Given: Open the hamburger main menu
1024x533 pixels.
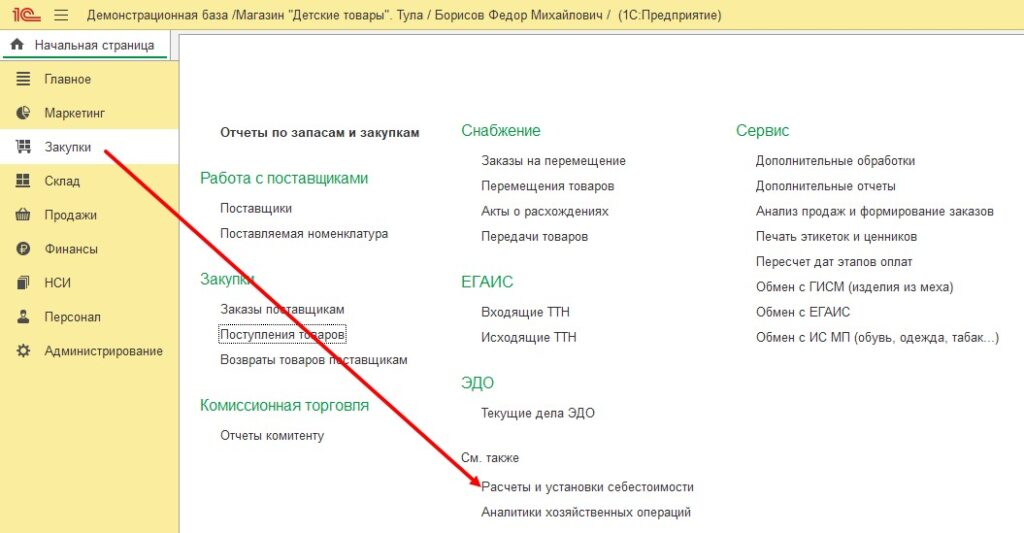Looking at the screenshot, I should [61, 15].
